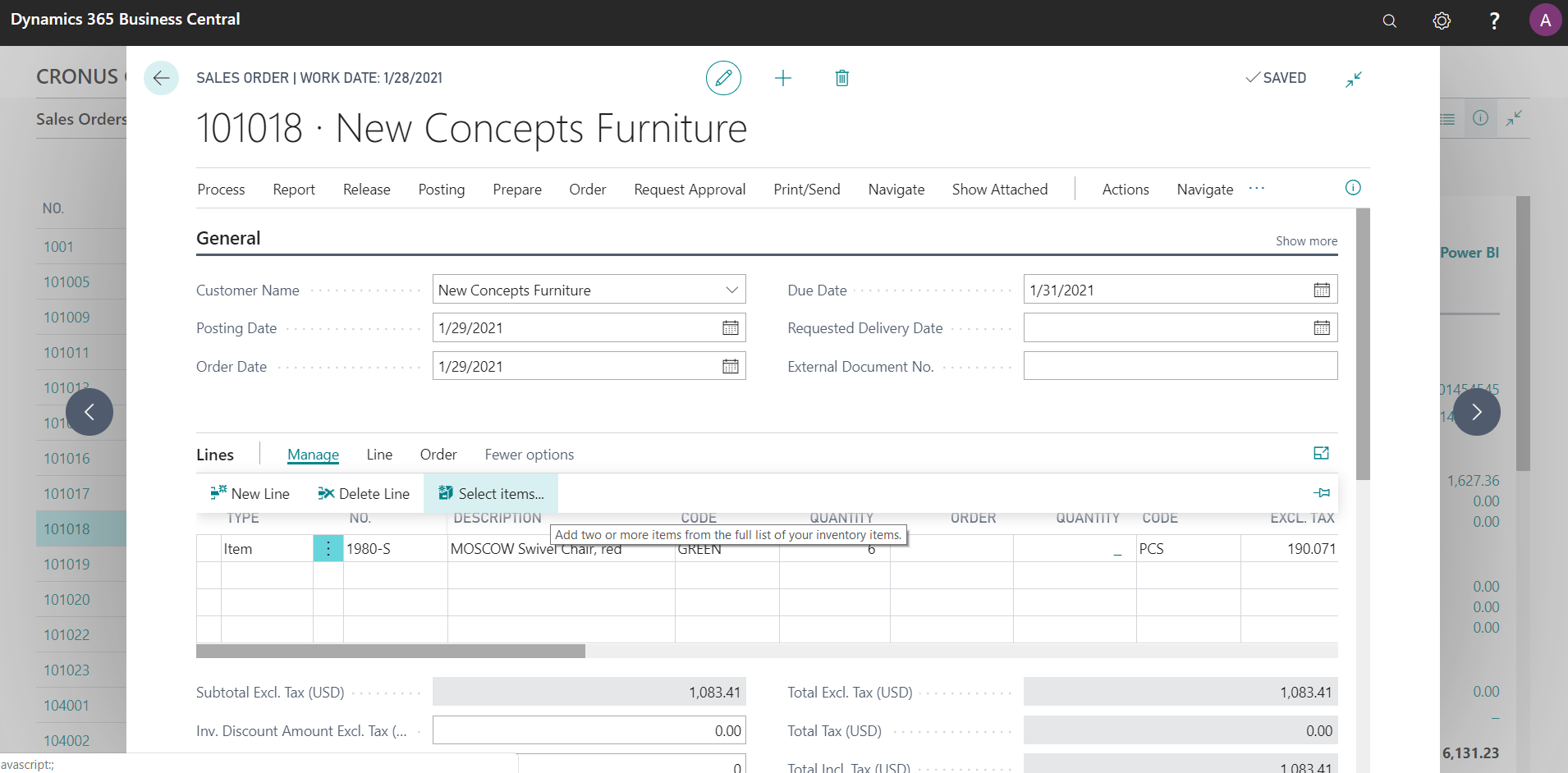Click the MOSCOW Swivel Chair description cell
Image resolution: width=1568 pixels, height=773 pixels.
pyautogui.click(x=561, y=548)
